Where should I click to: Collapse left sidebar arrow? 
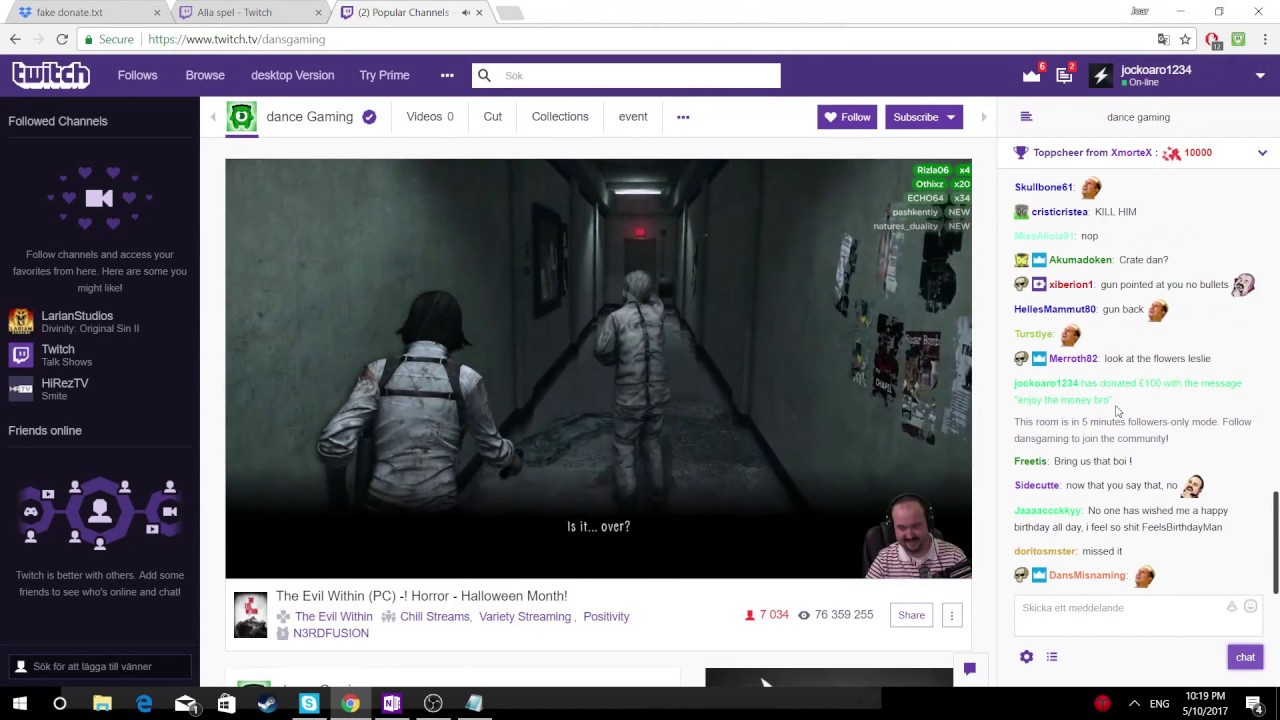pos(213,117)
